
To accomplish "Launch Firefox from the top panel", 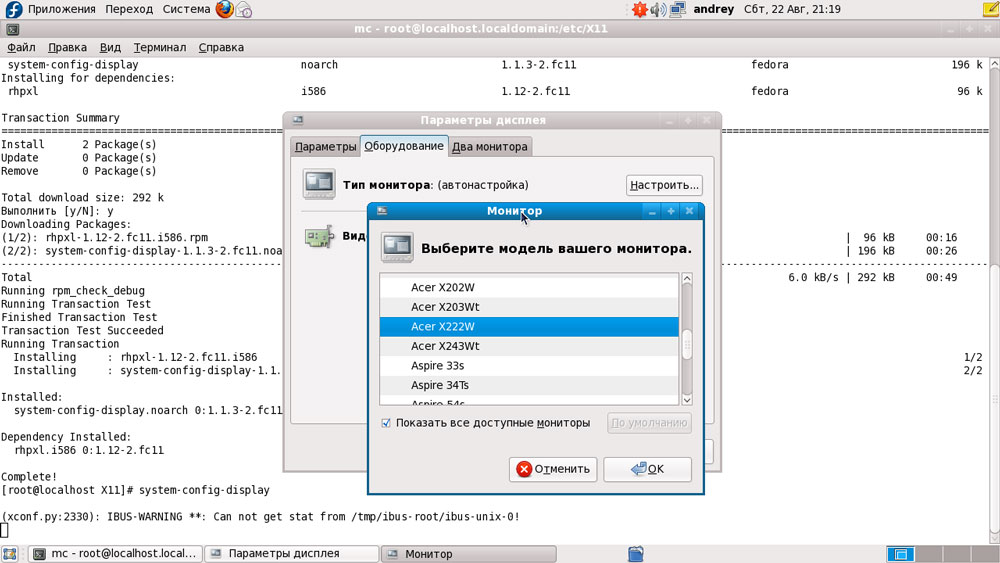I will click(x=224, y=10).
